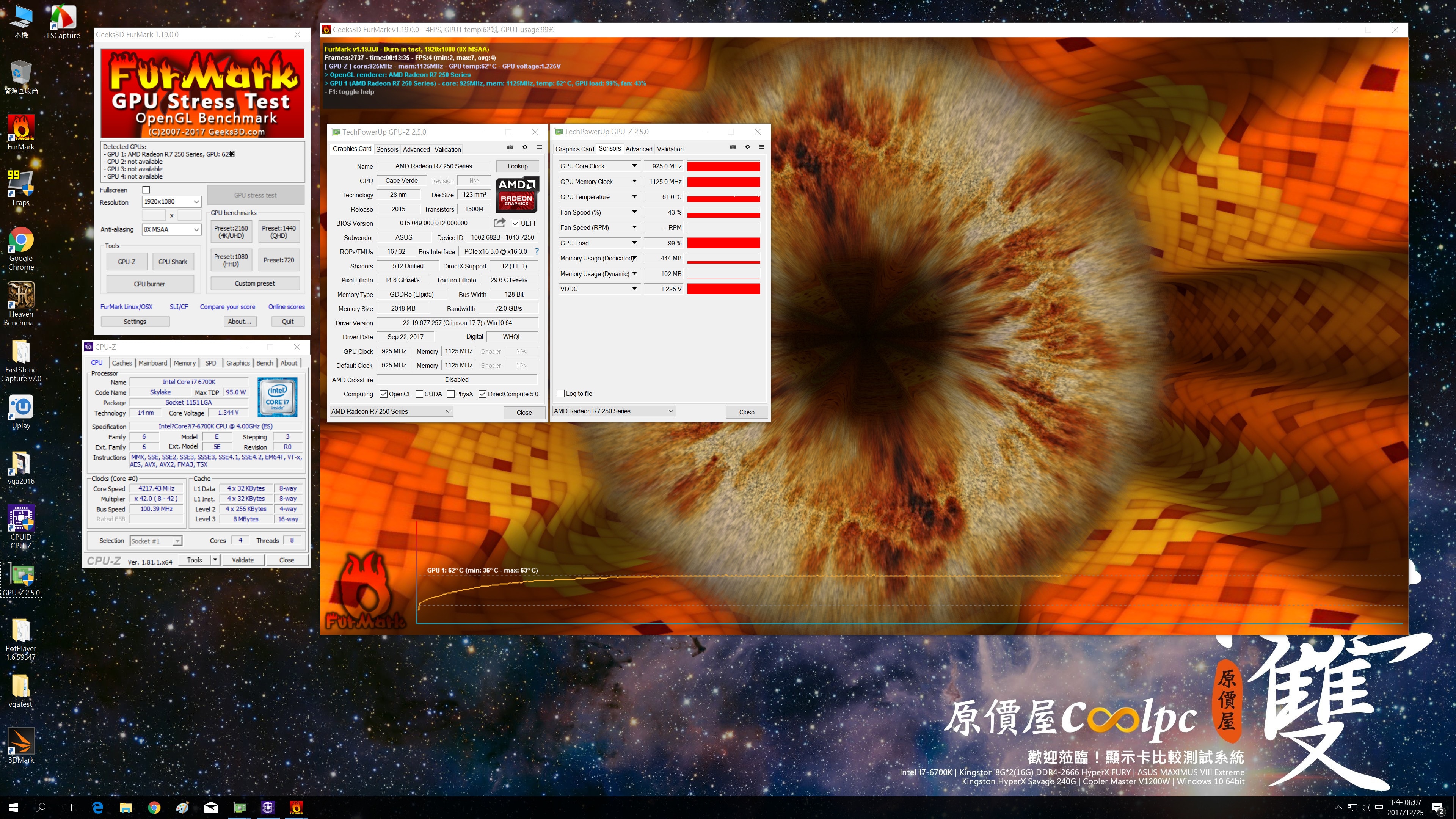1456x819 pixels.
Task: Click the GPU Core Clock red graph bar
Action: (x=723, y=166)
